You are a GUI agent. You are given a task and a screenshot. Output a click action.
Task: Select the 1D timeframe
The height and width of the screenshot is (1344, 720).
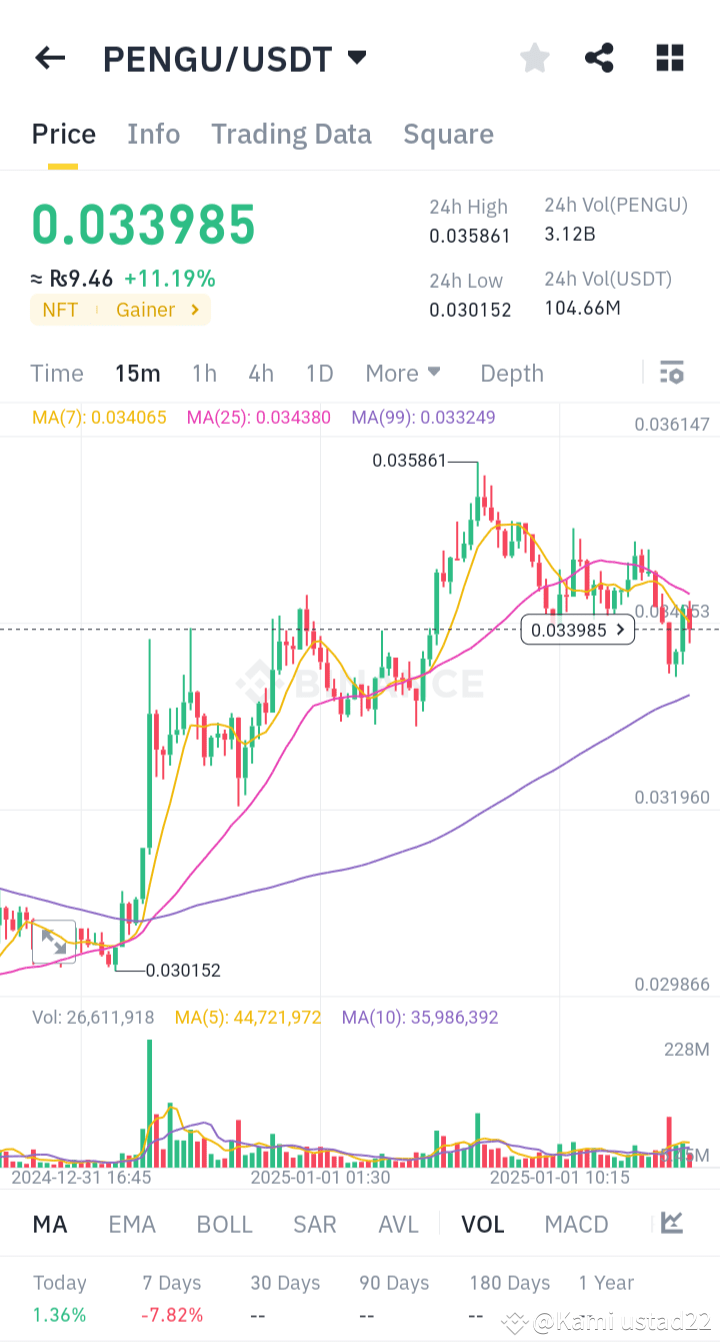(x=319, y=372)
